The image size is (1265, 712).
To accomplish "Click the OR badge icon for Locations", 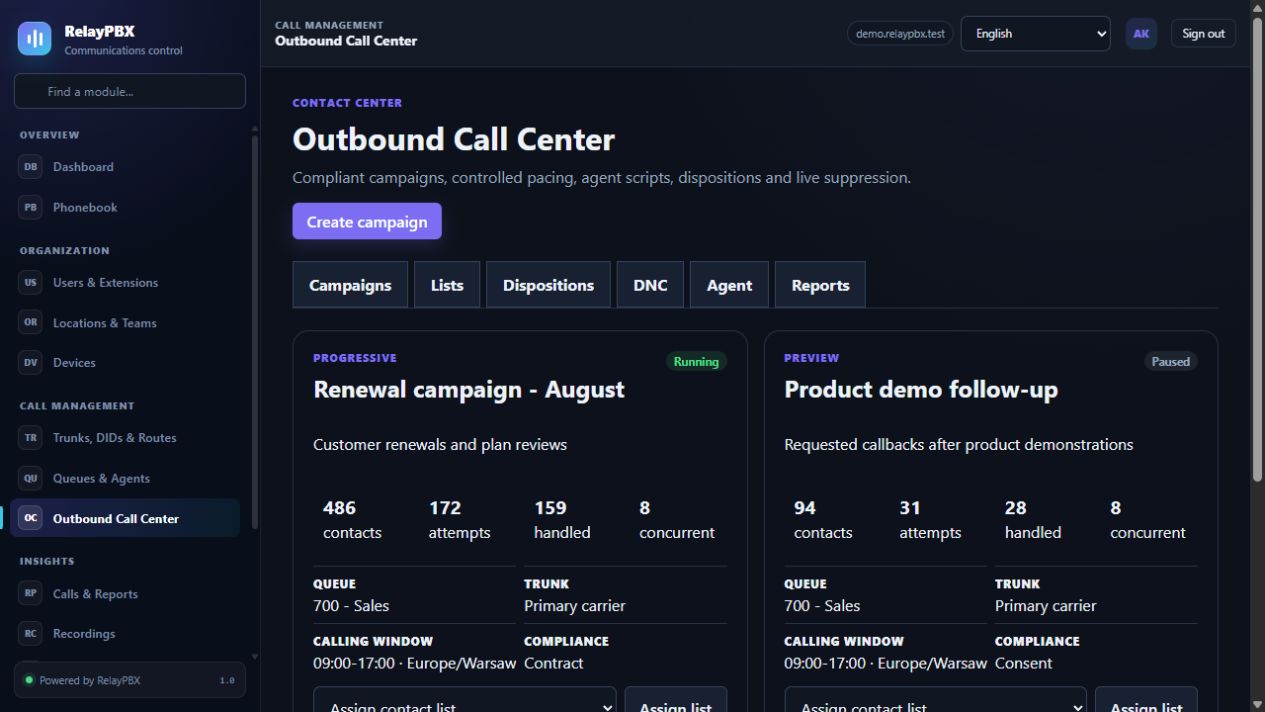I will click(31, 323).
